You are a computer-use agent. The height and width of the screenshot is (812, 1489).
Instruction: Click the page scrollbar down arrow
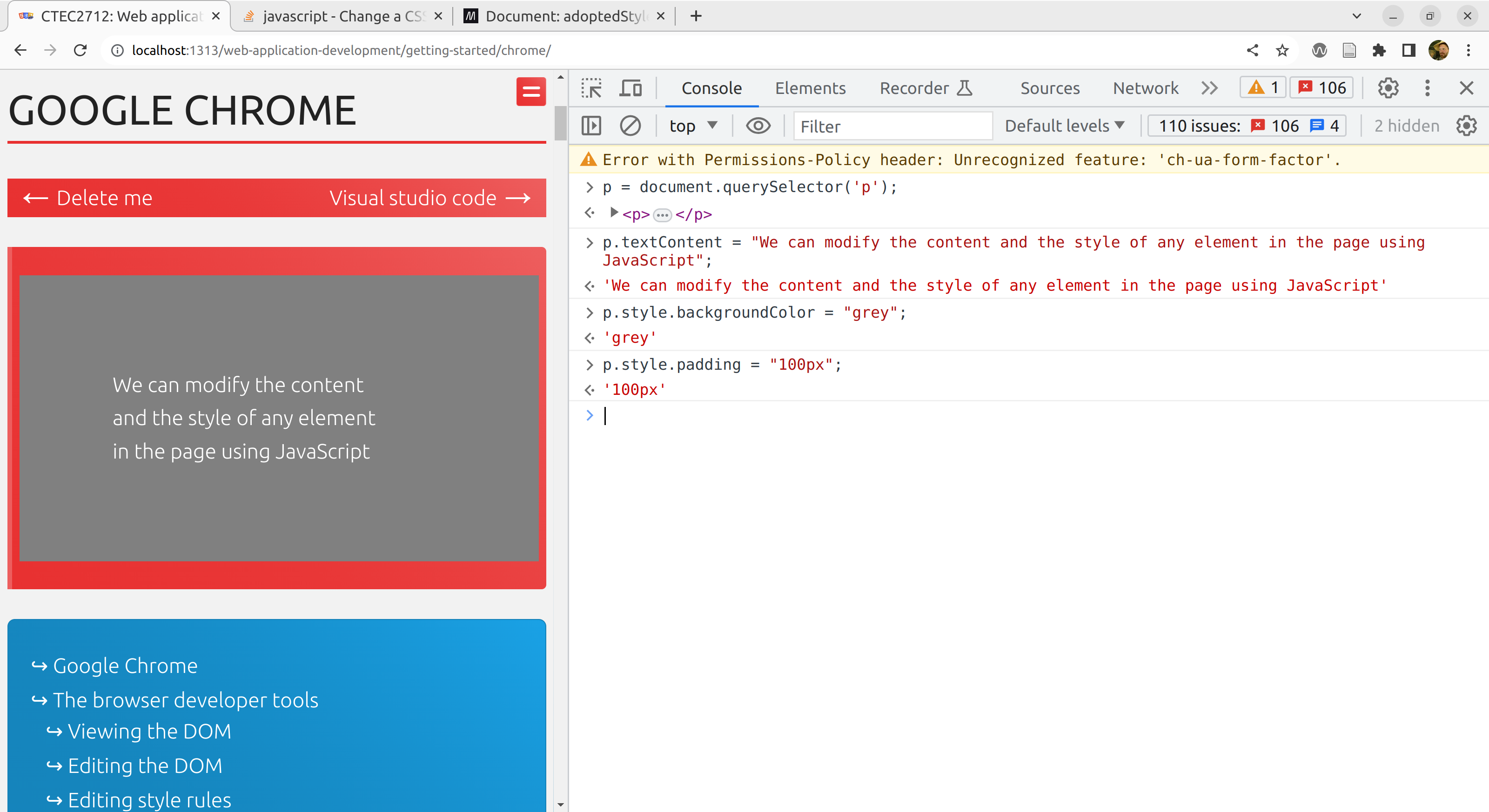pyautogui.click(x=560, y=805)
